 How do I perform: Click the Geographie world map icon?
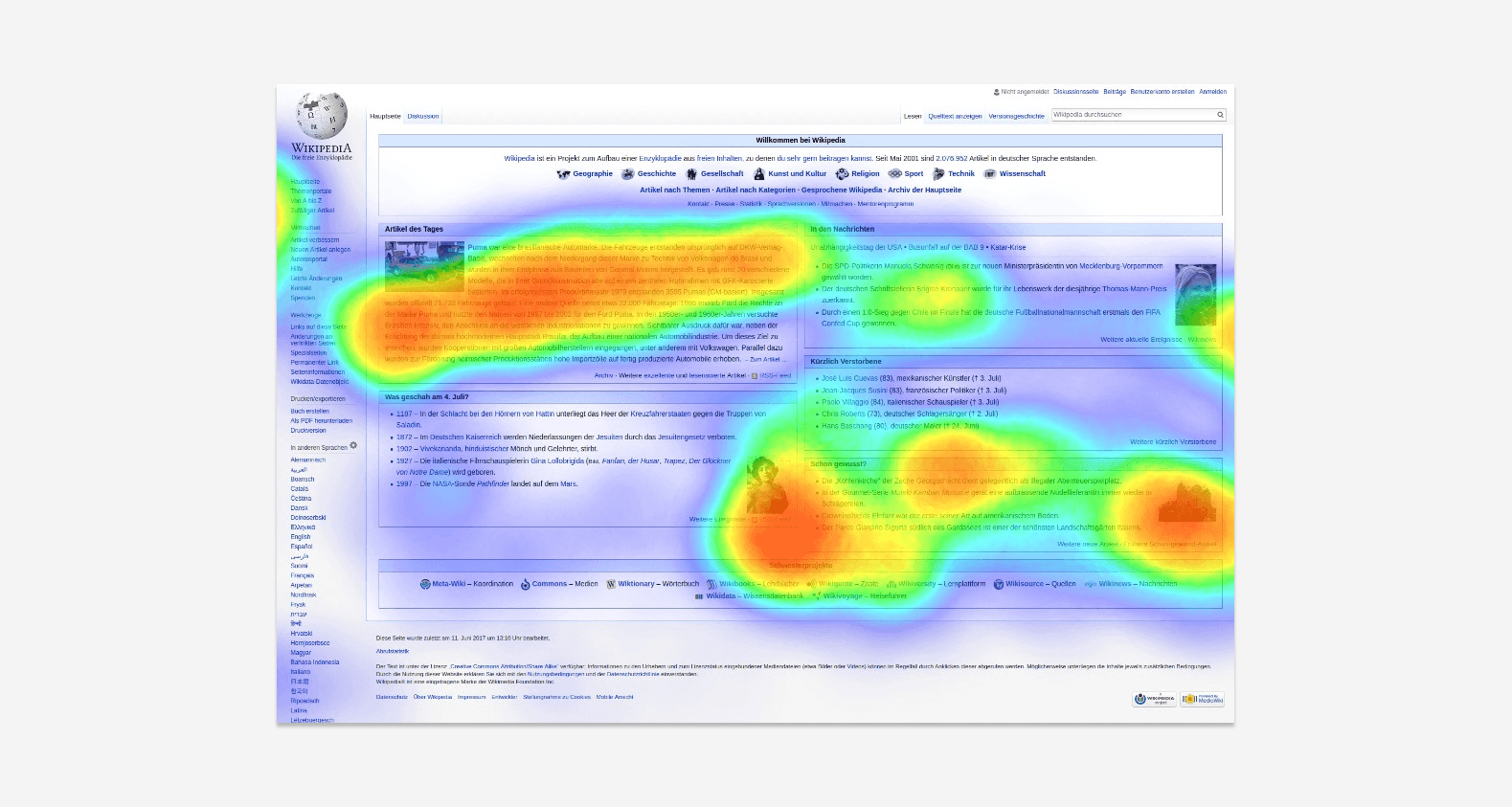(563, 174)
